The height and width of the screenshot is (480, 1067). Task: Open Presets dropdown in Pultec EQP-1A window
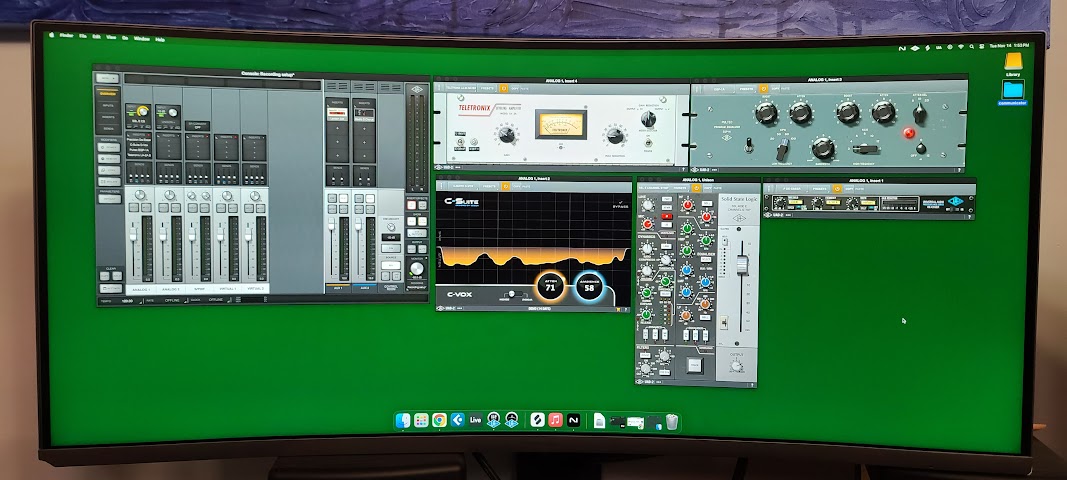coord(746,89)
